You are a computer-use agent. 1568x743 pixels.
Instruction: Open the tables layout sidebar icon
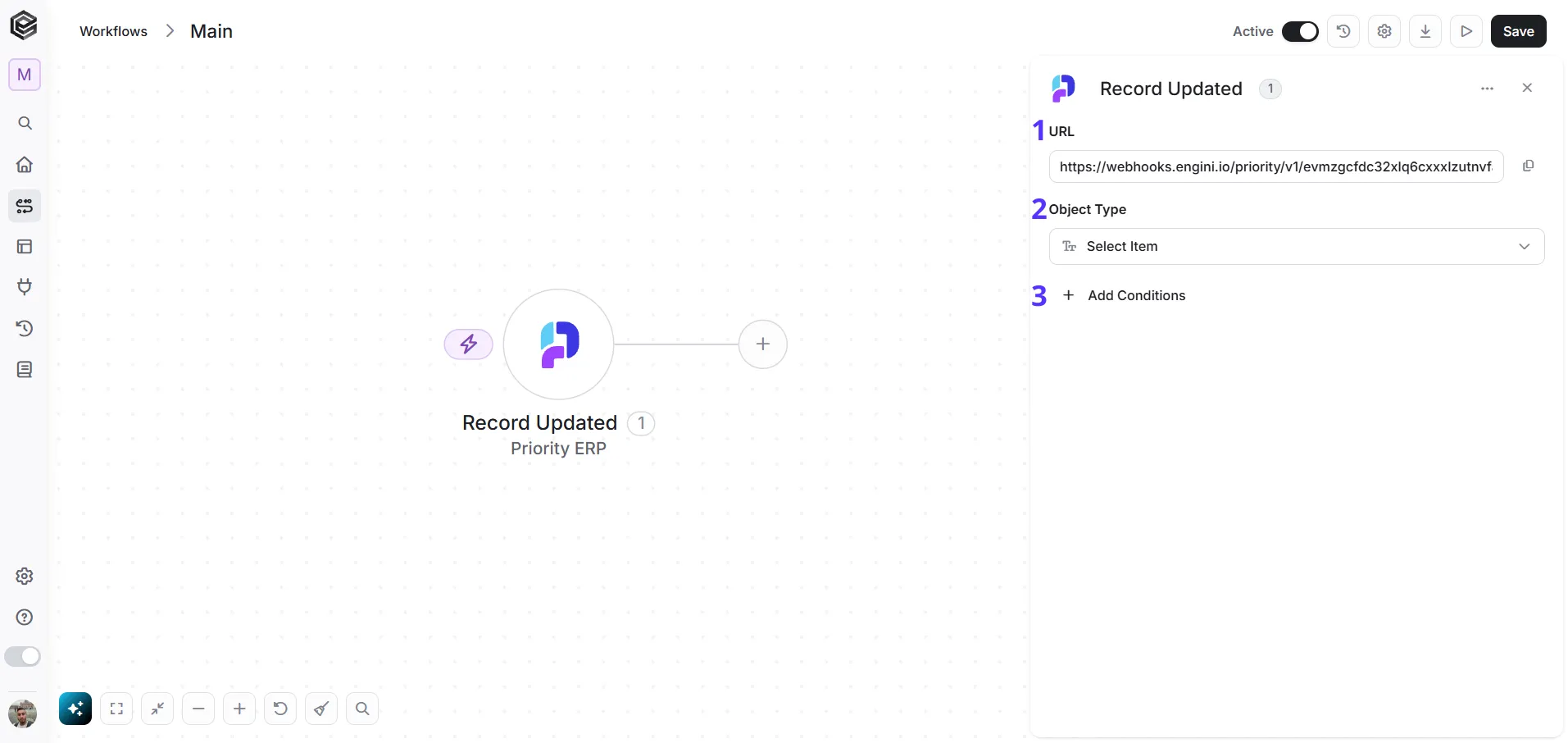pos(25,246)
